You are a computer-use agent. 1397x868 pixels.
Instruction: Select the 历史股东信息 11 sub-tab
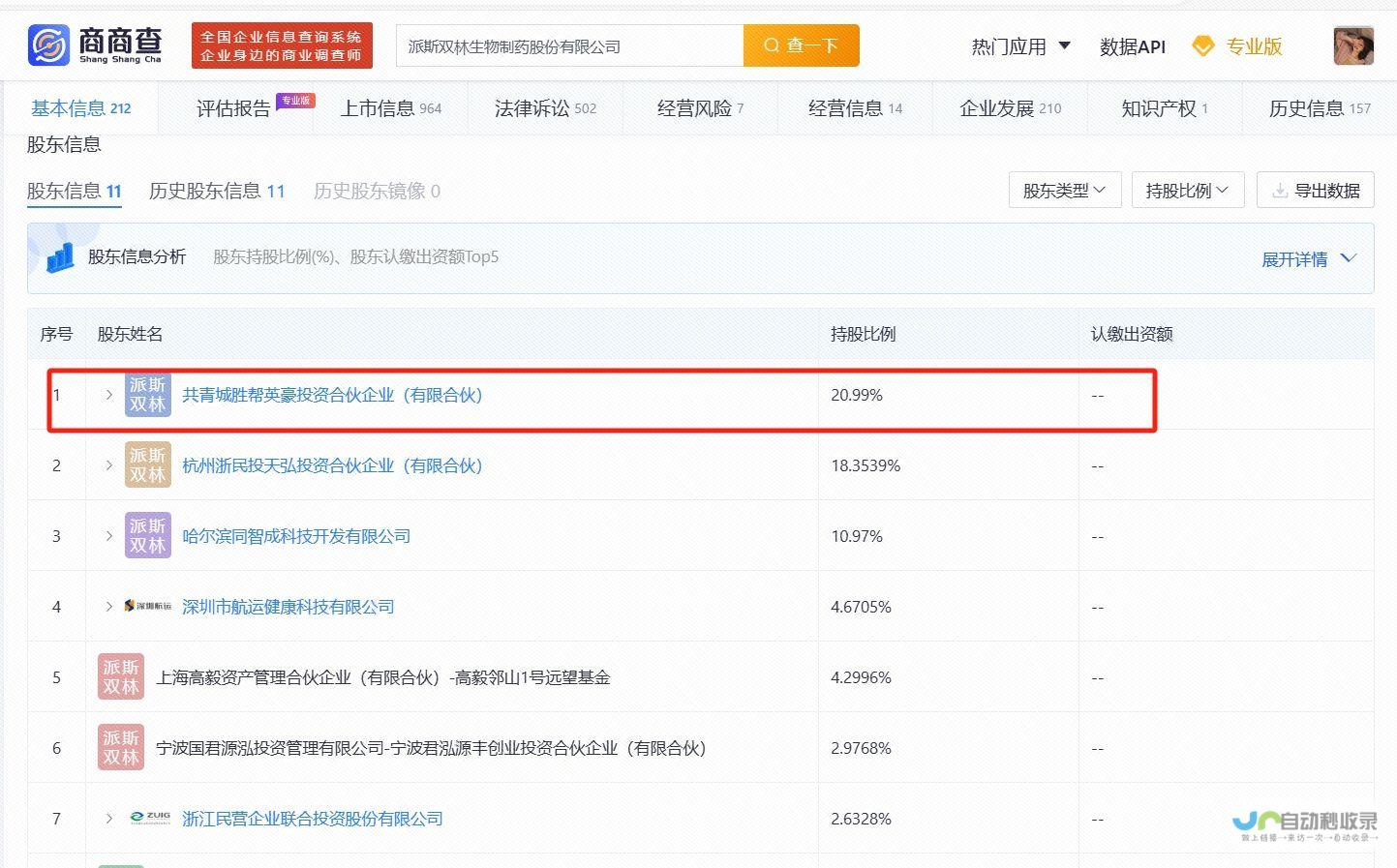[x=217, y=191]
